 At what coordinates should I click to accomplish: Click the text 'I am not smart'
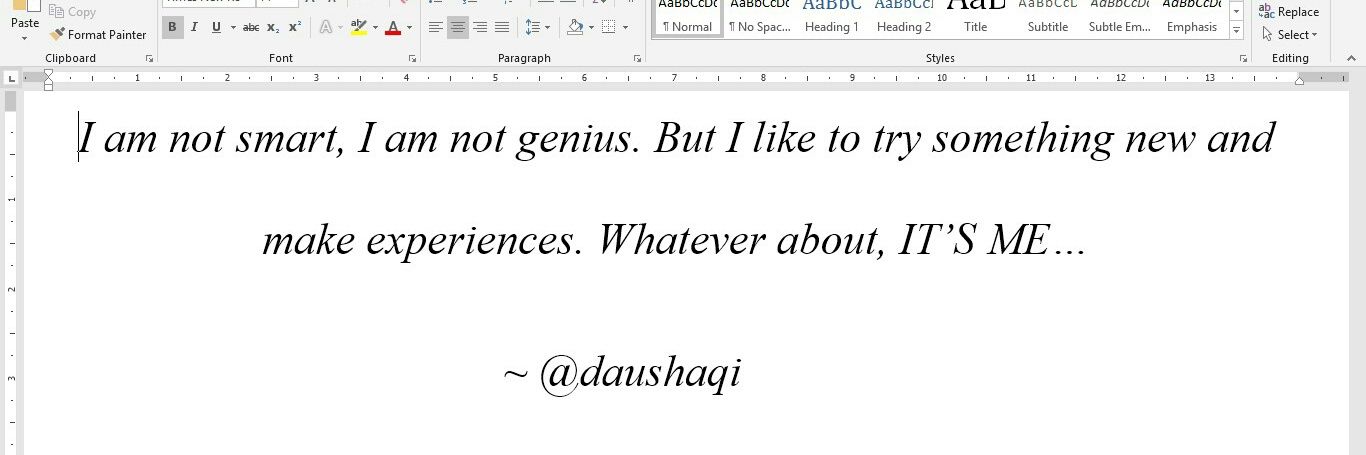point(211,139)
